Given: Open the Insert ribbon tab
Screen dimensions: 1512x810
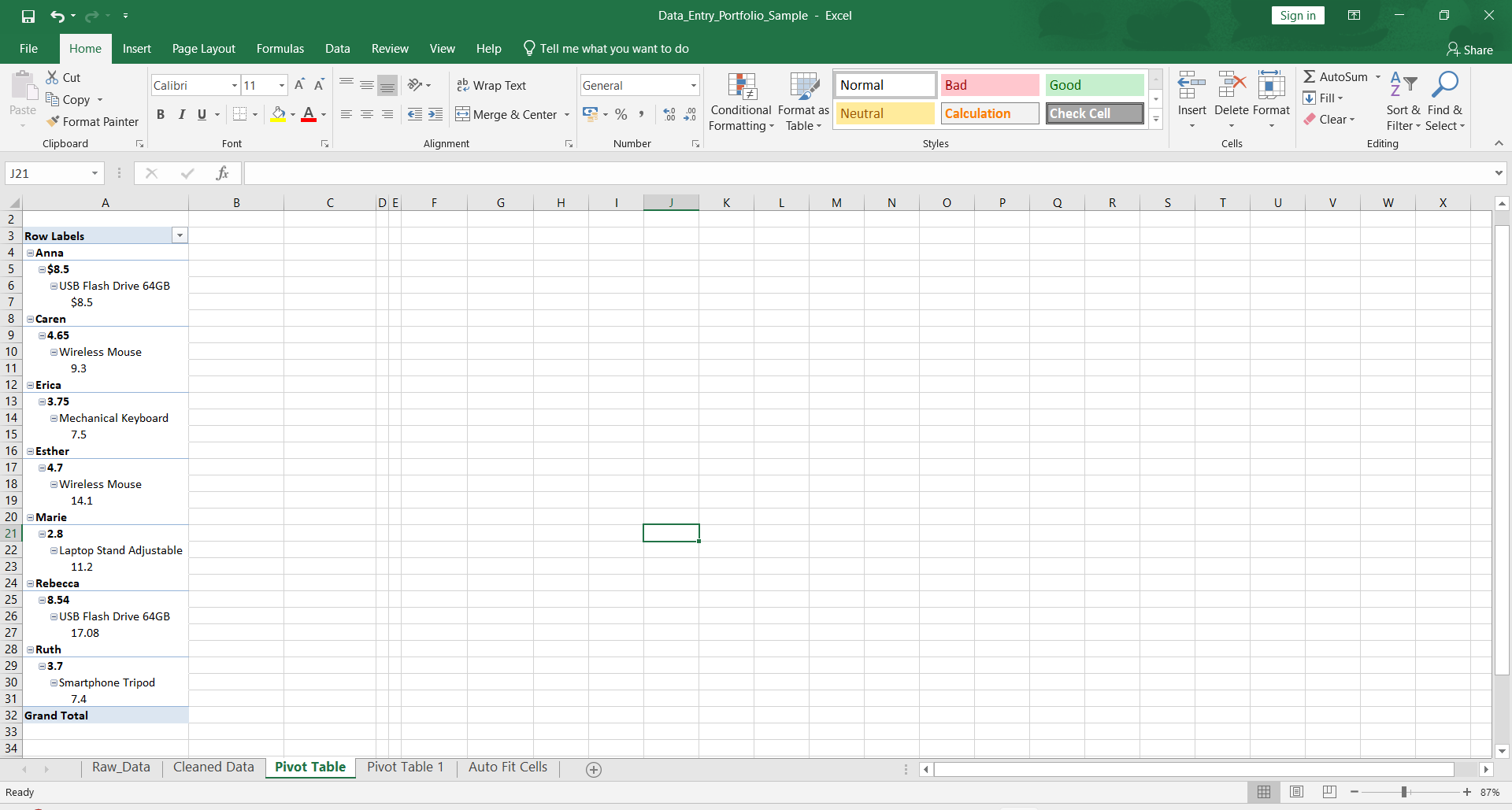Looking at the screenshot, I should click(136, 49).
